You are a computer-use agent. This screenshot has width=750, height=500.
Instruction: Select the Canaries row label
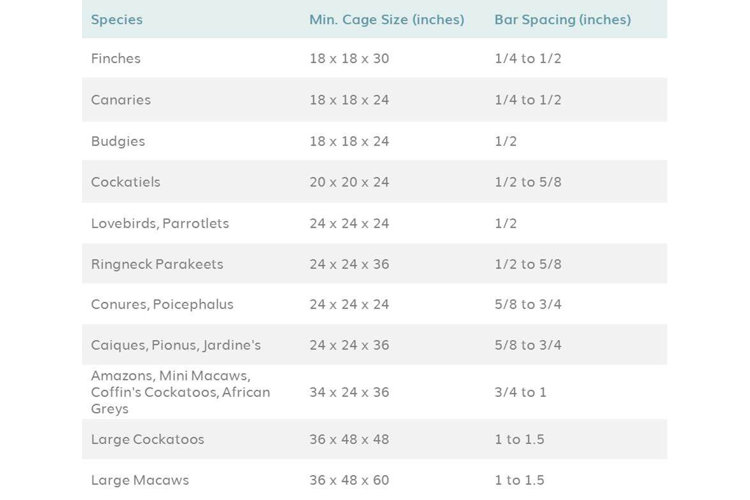tap(121, 100)
